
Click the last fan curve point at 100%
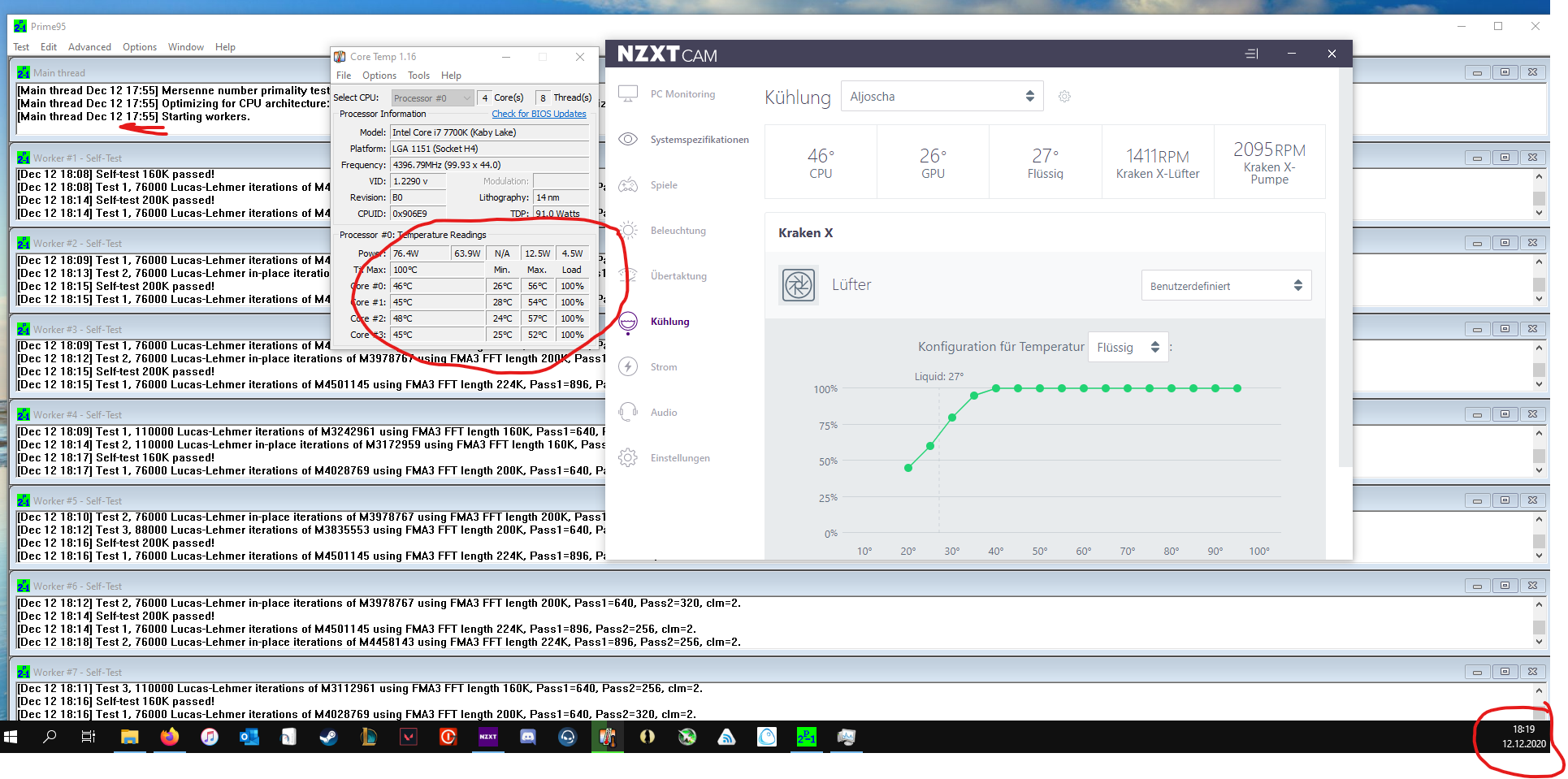tap(1237, 388)
